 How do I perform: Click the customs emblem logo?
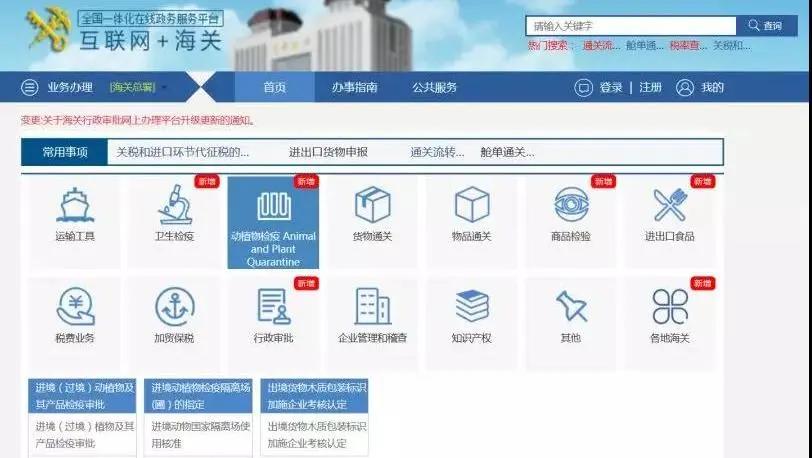[x=48, y=30]
